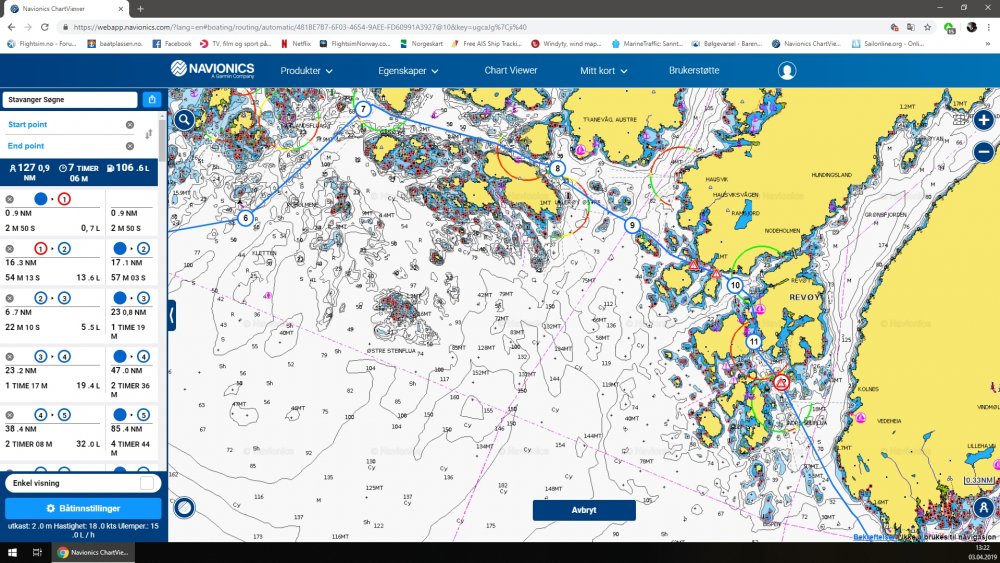The height and width of the screenshot is (563, 1000).
Task: Open Windyty wind map bookmark
Action: coord(566,44)
